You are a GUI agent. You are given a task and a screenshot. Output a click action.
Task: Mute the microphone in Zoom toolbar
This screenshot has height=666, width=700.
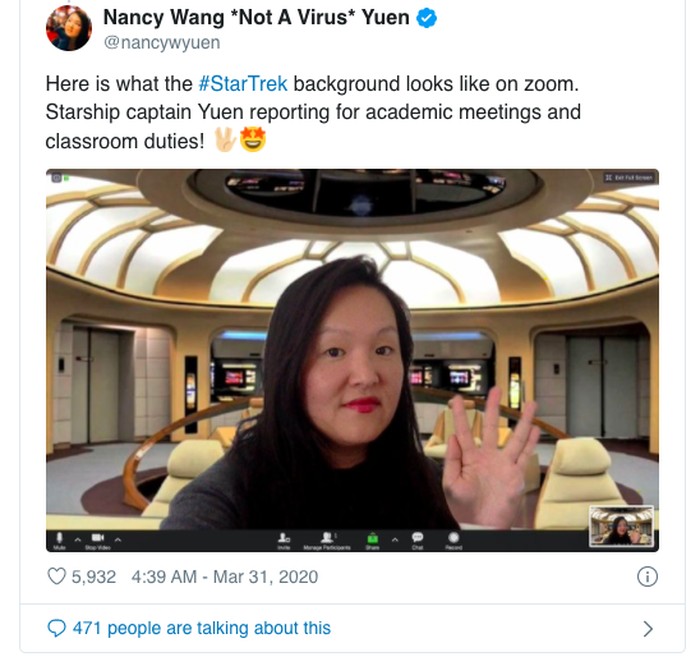point(60,536)
